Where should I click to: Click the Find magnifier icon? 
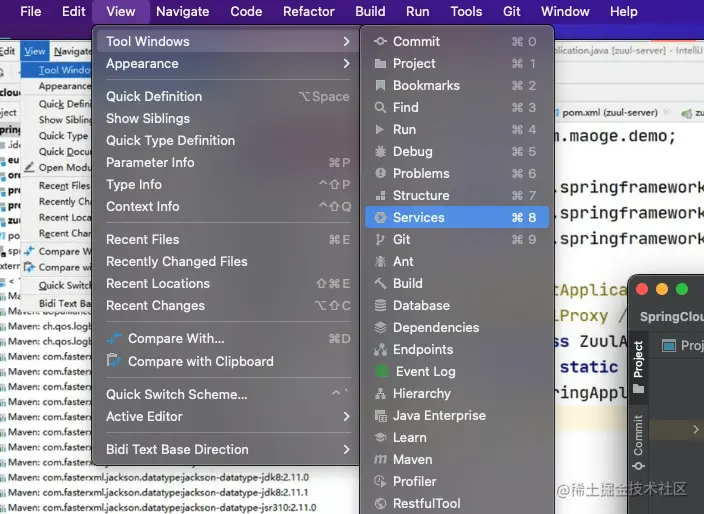(x=380, y=107)
